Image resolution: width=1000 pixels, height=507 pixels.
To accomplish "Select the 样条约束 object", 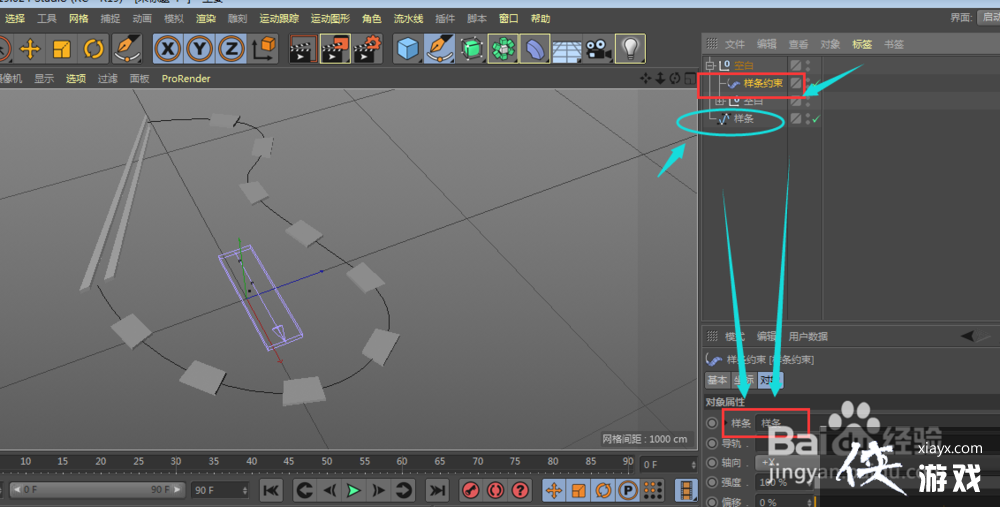I will point(763,84).
